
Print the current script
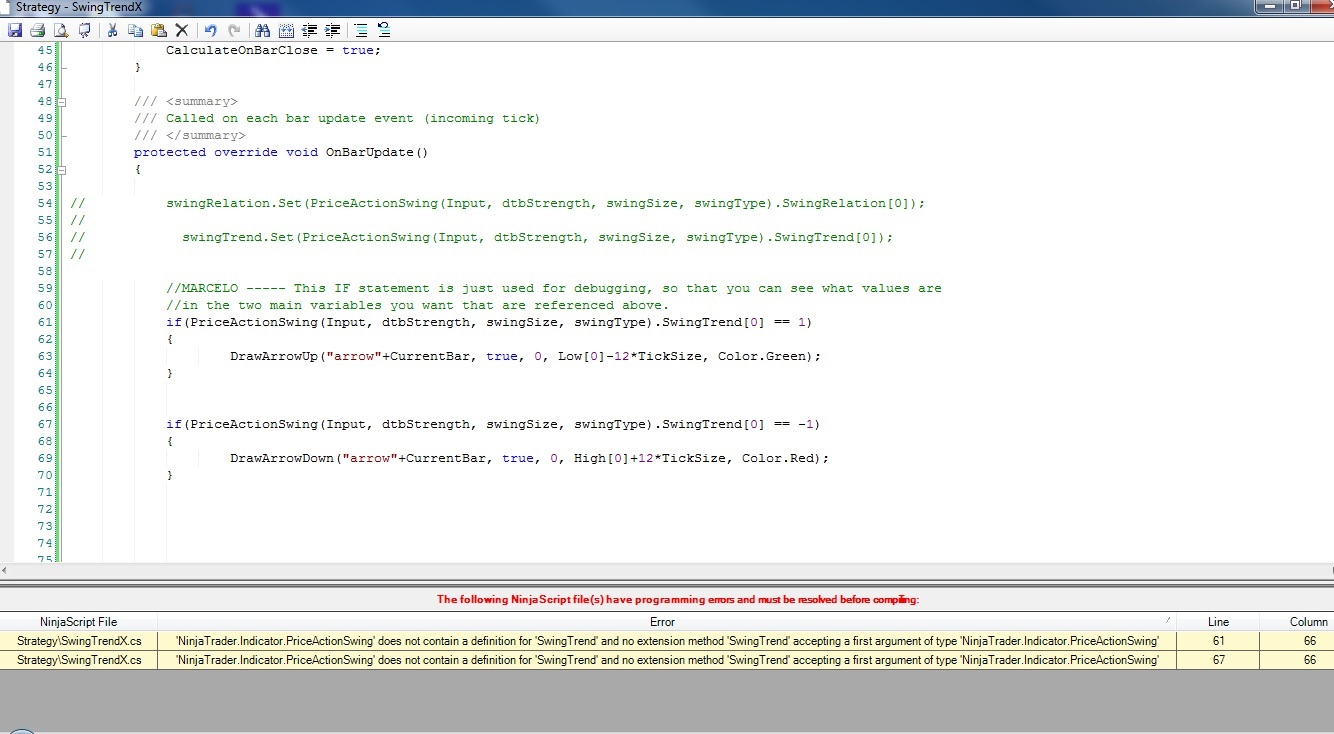(x=38, y=31)
